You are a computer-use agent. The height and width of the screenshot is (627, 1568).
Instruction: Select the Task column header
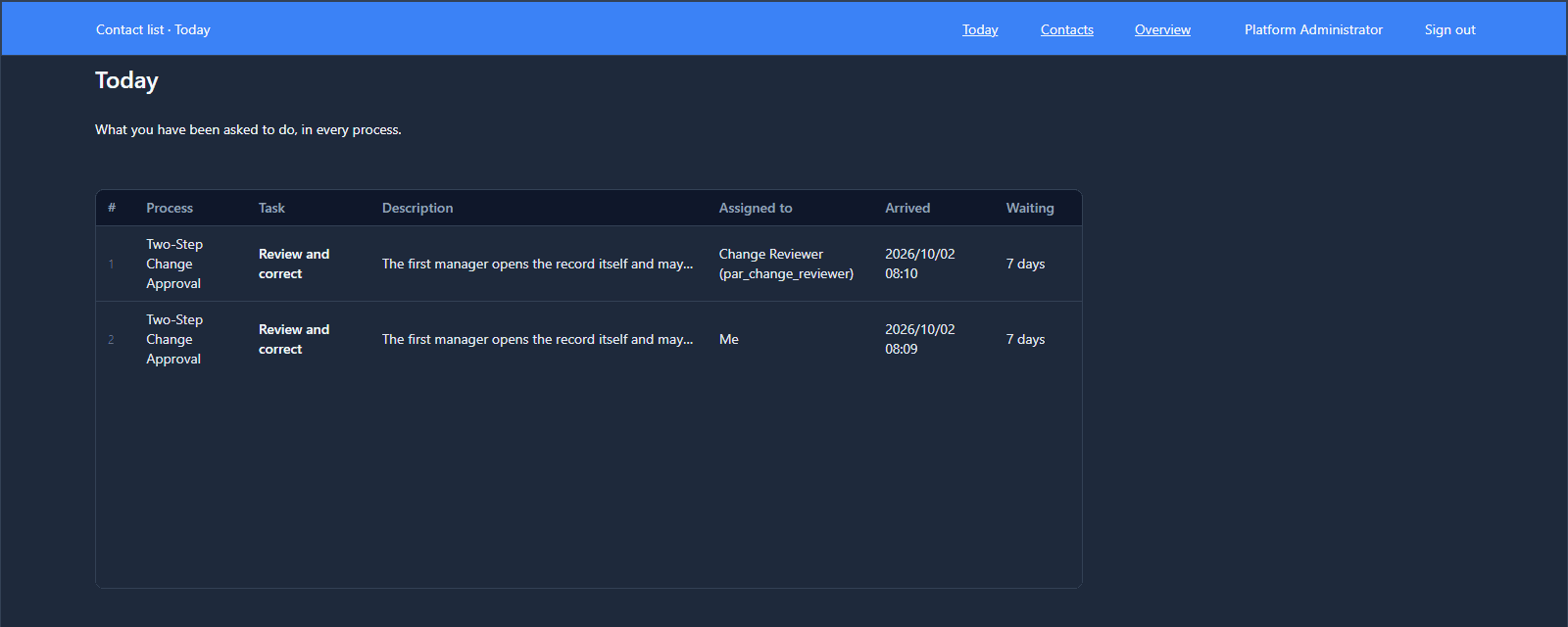[271, 208]
